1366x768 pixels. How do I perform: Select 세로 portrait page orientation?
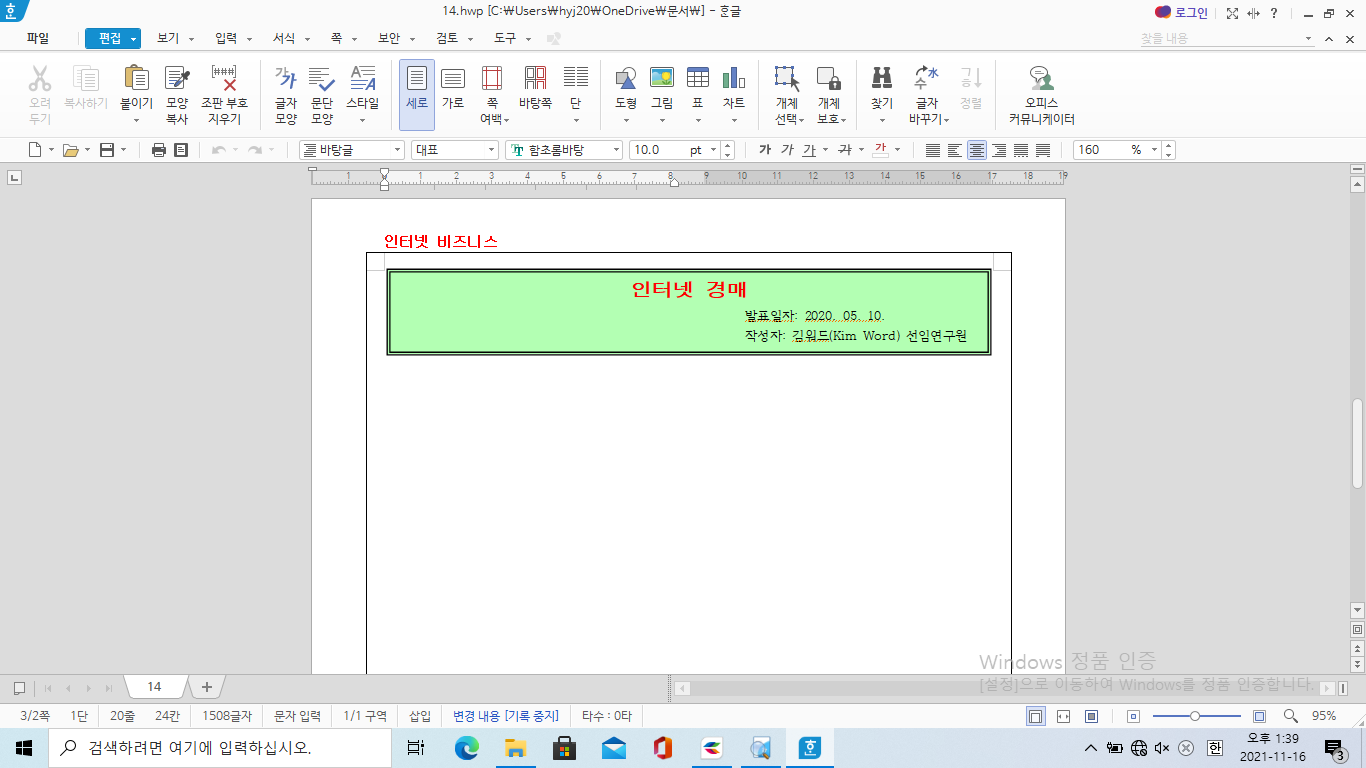(x=417, y=95)
